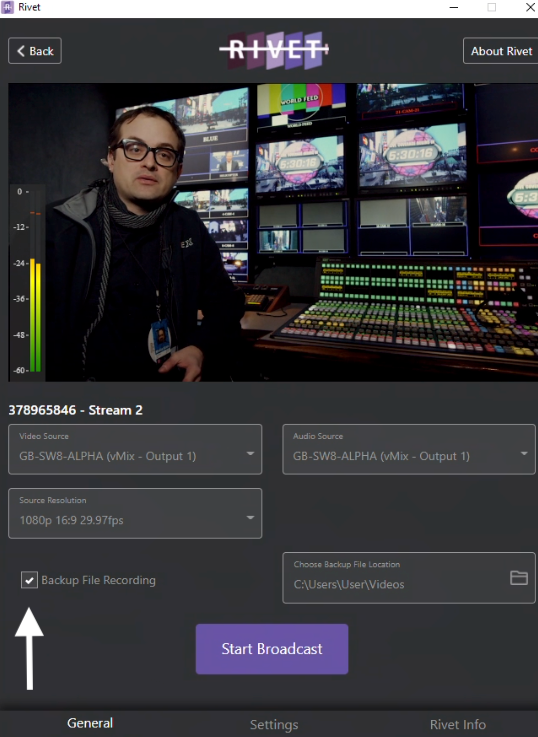Open the About Rivet dialog
This screenshot has height=737, width=538.
[x=501, y=51]
